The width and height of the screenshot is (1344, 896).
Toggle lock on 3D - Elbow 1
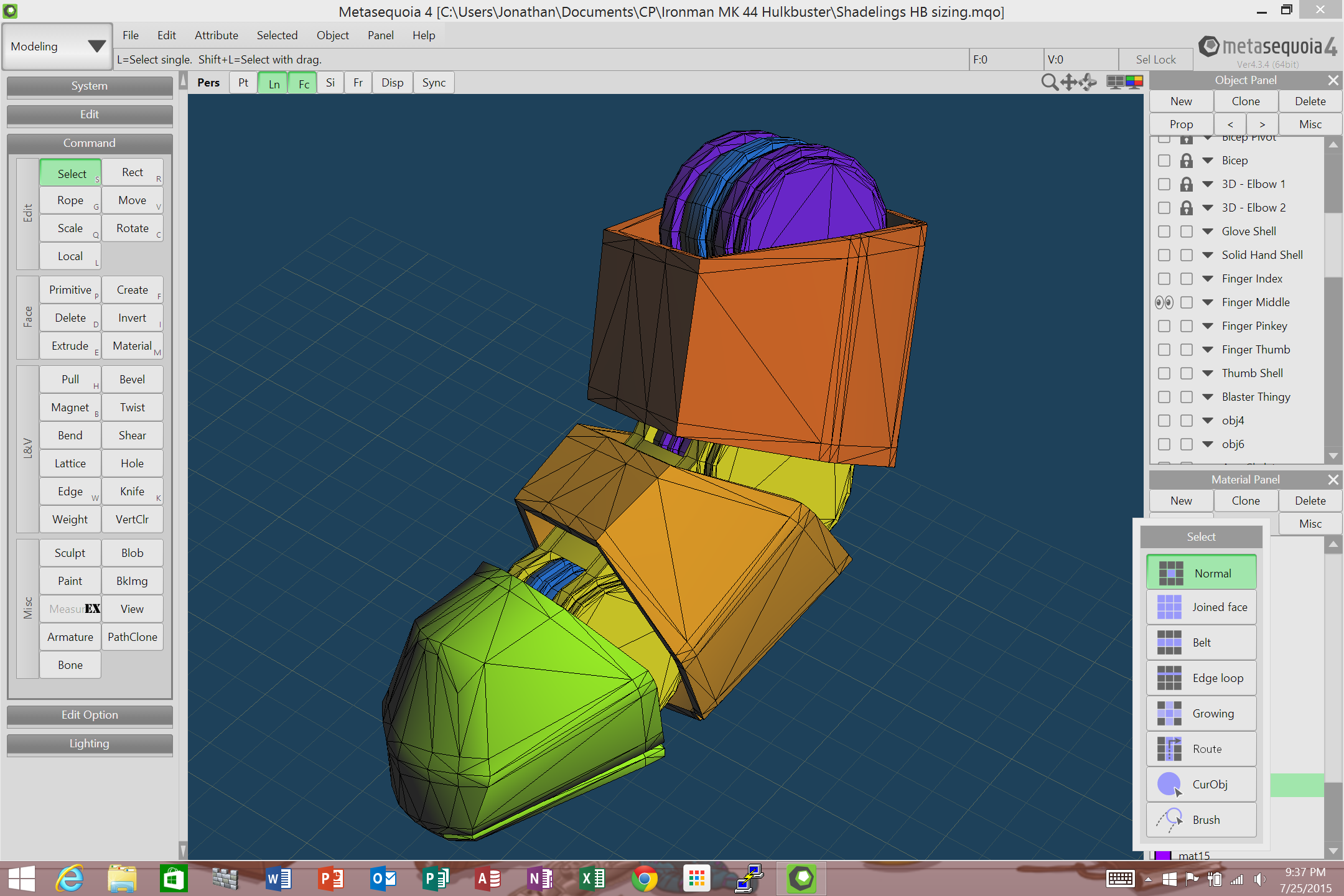(x=1187, y=184)
